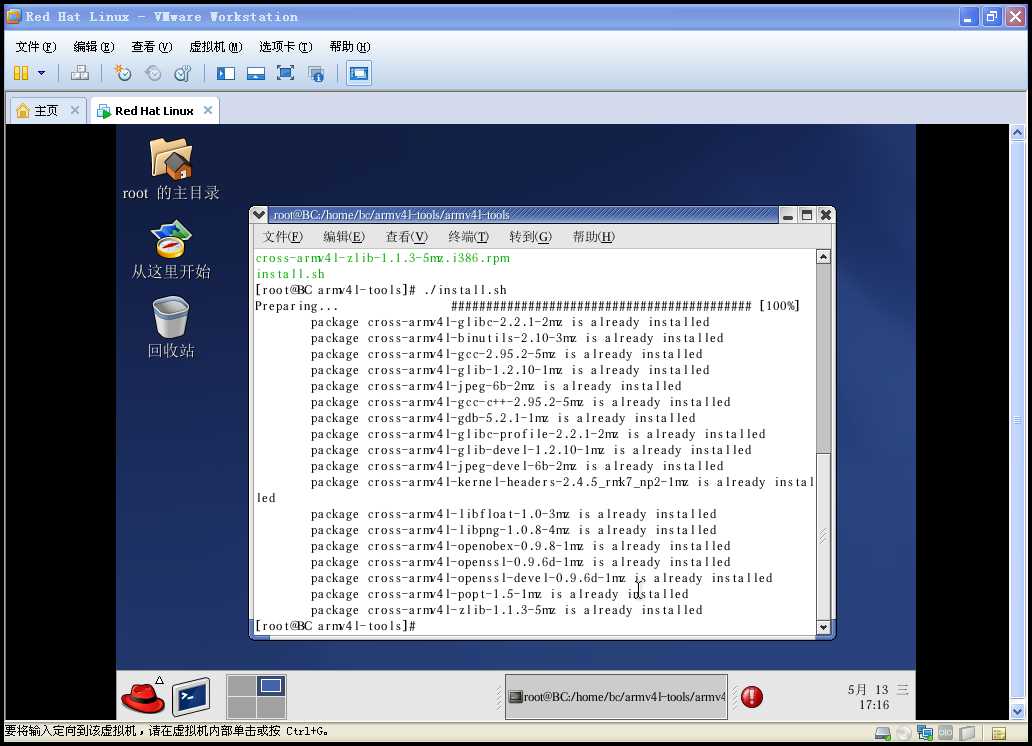Open the Red Hat main menu icon

(143, 697)
